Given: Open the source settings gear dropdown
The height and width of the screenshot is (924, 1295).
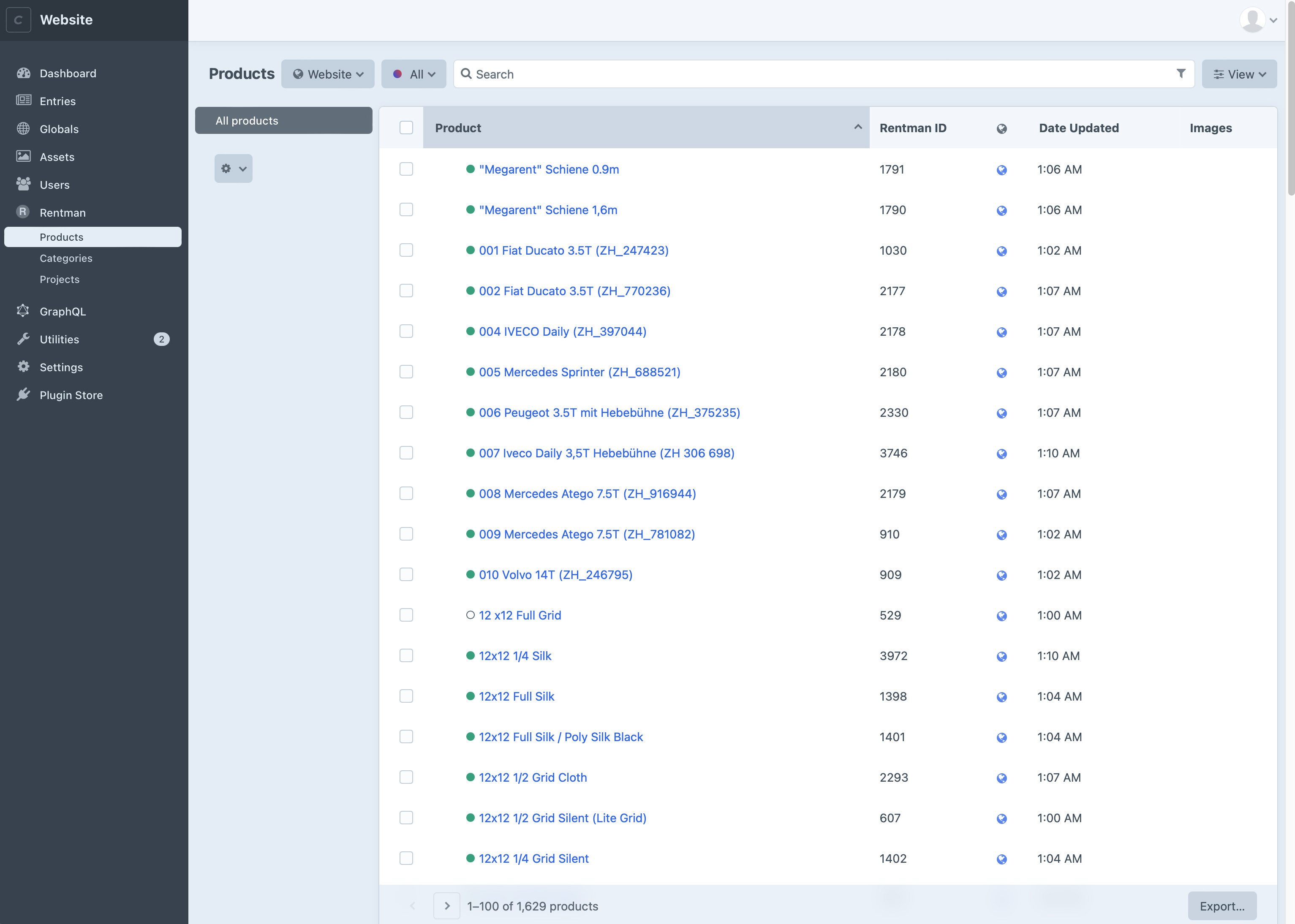Looking at the screenshot, I should click(233, 168).
